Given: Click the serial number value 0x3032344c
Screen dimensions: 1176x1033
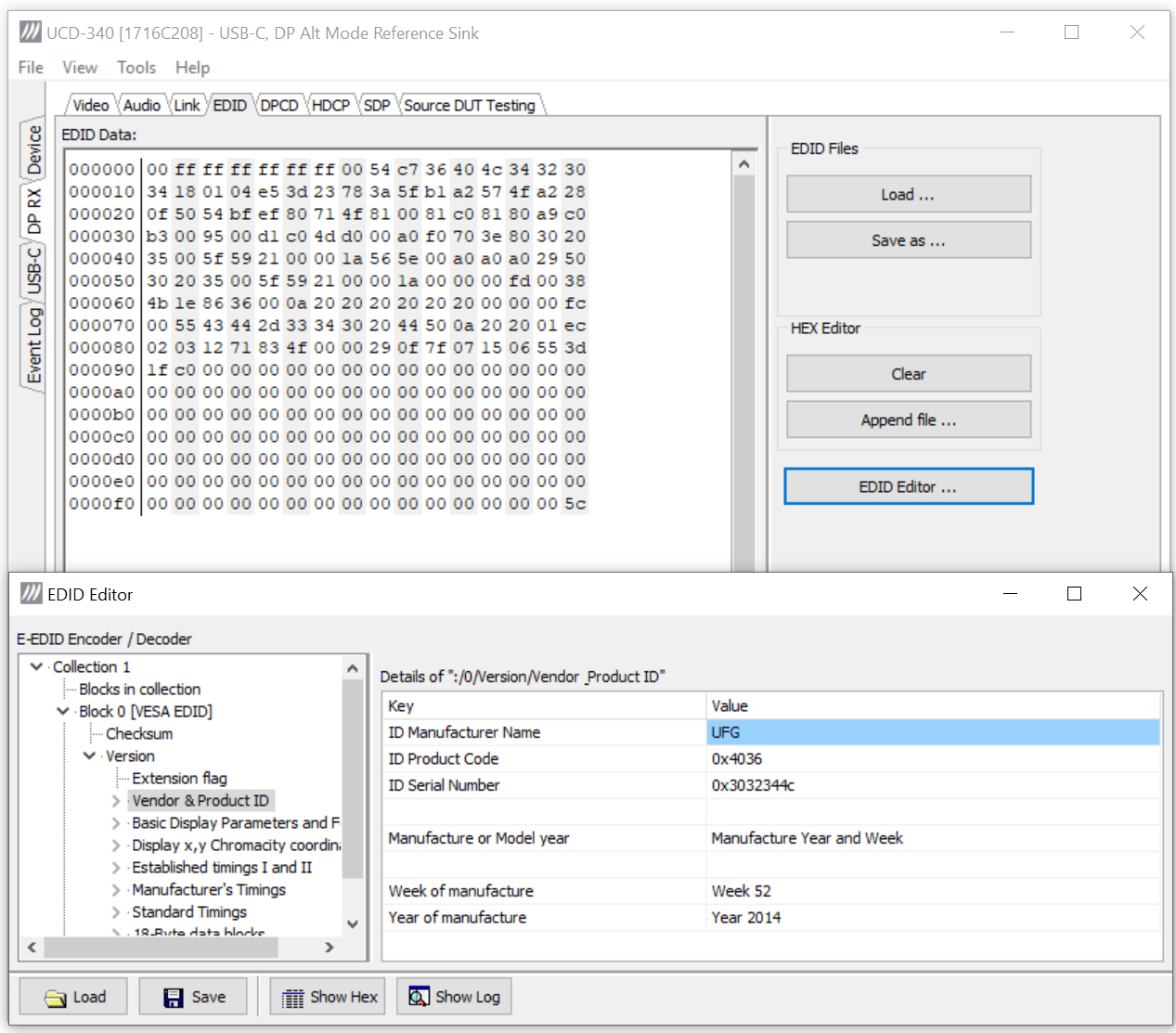Looking at the screenshot, I should coord(933,785).
